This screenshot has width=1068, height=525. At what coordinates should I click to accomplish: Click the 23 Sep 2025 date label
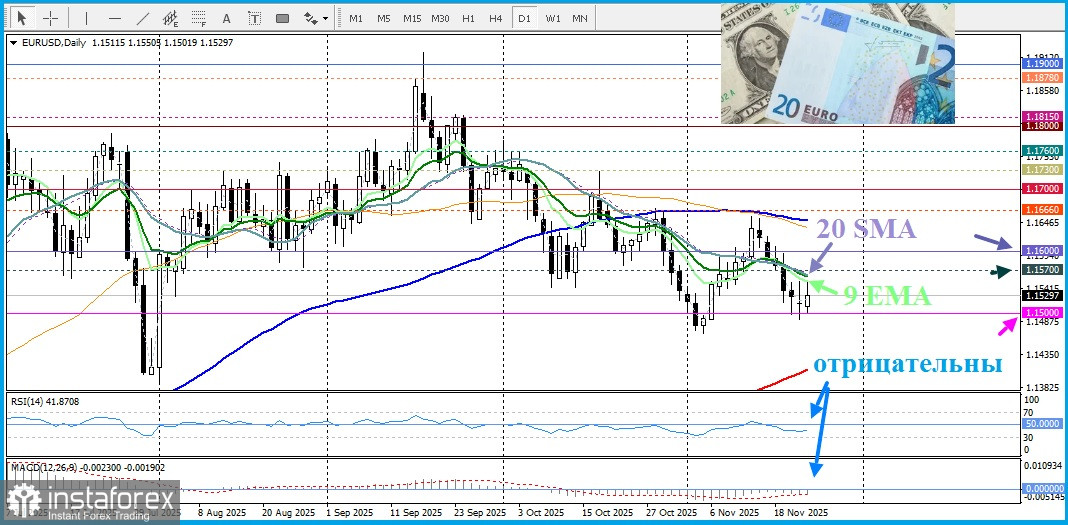481,512
